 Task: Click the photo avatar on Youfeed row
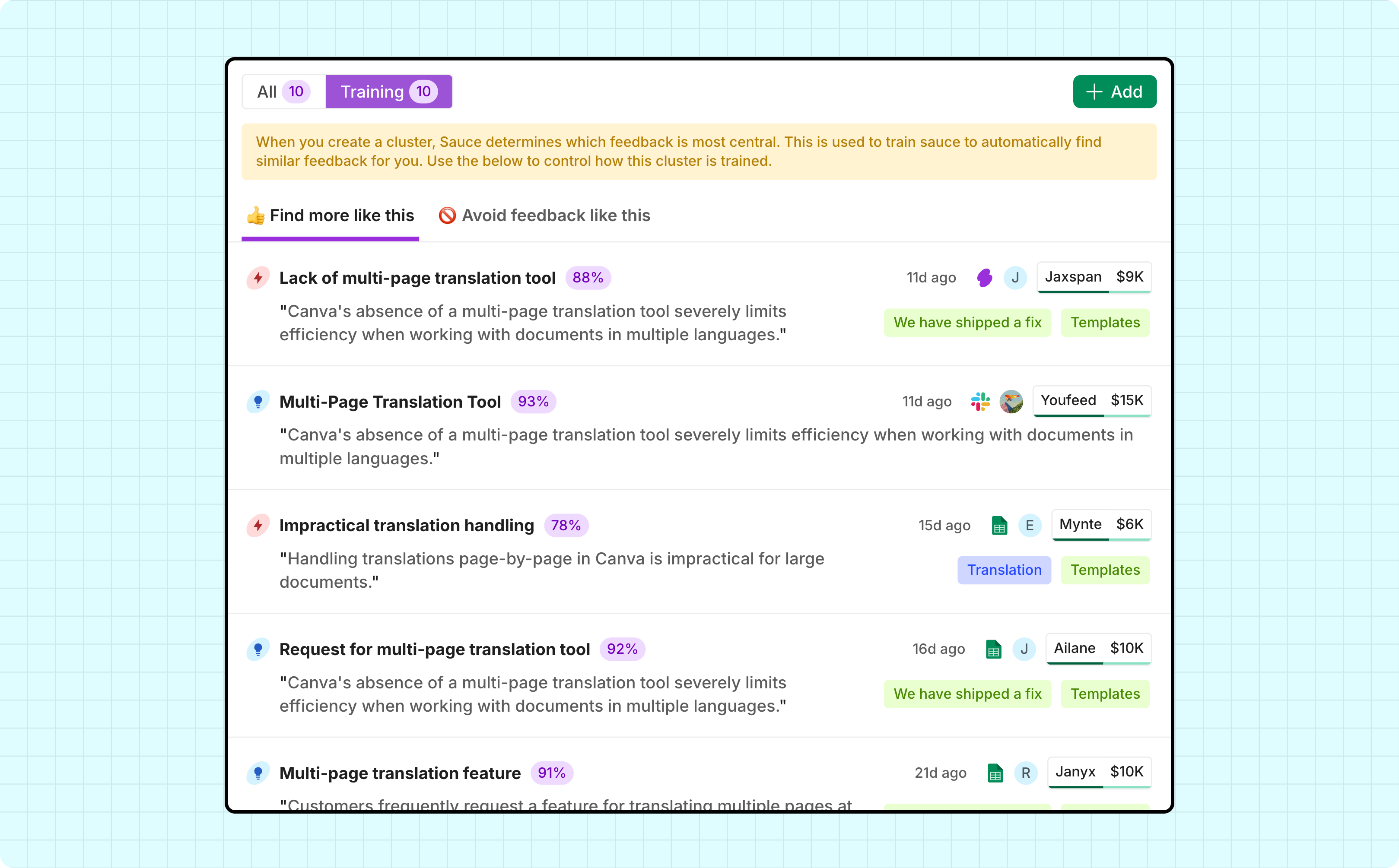1011,401
